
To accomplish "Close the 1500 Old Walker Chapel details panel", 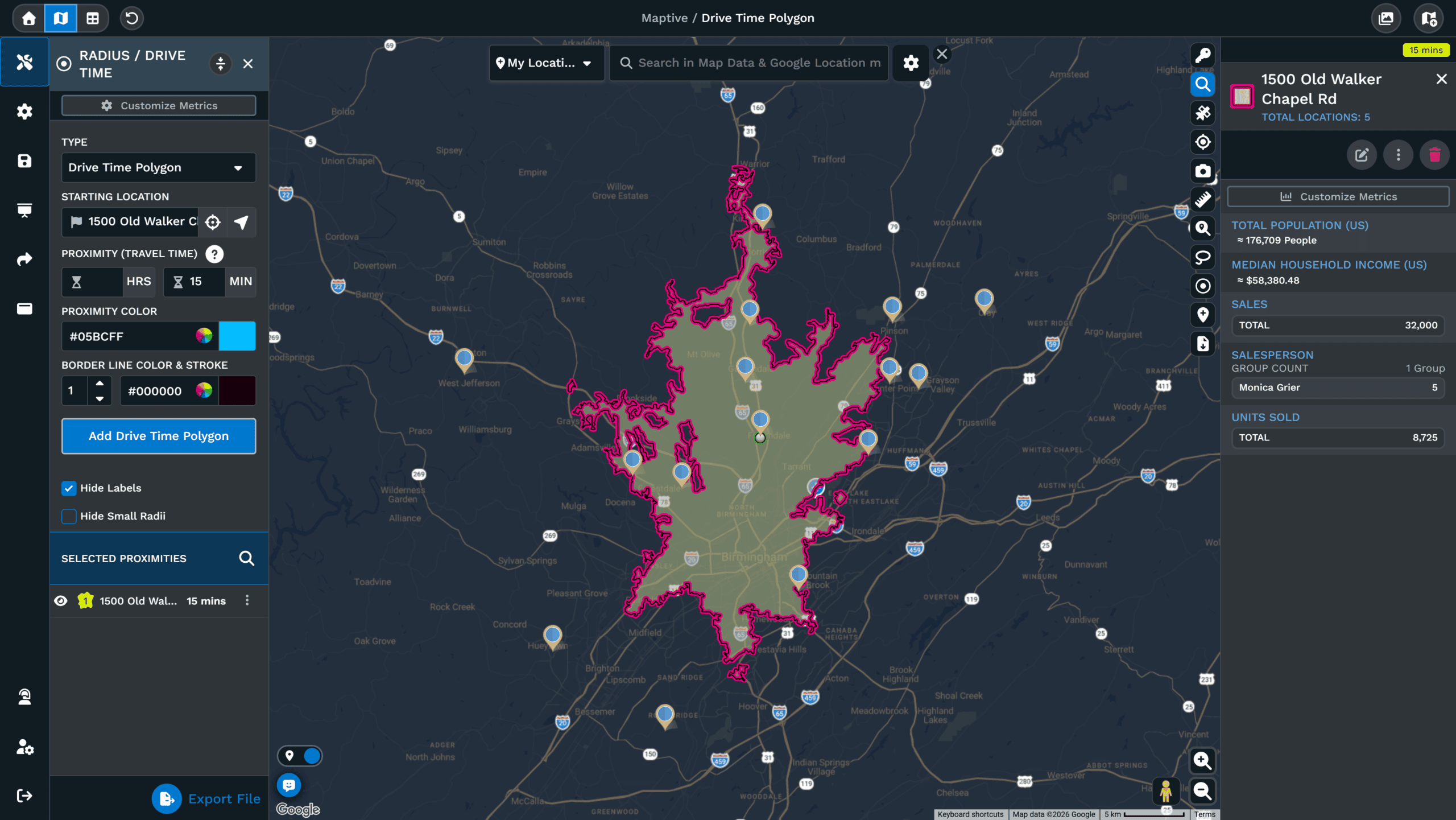I will pos(1441,79).
